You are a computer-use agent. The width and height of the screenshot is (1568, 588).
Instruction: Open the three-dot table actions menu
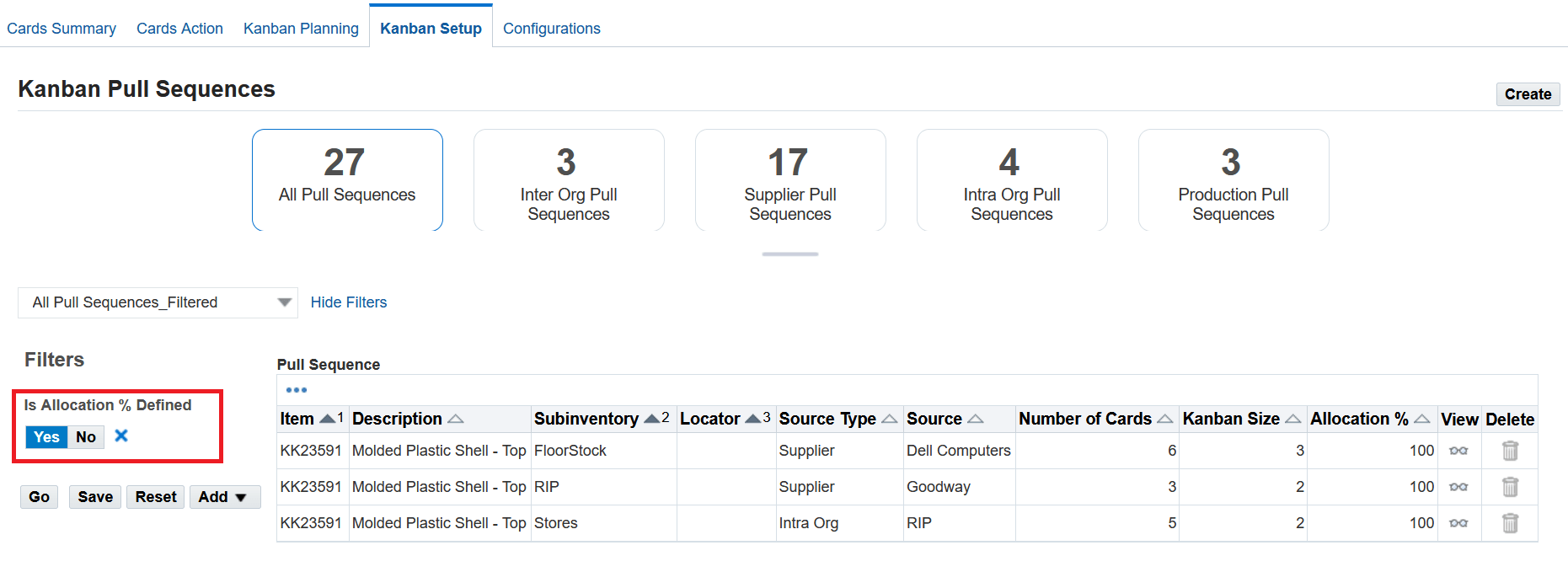pyautogui.click(x=297, y=390)
